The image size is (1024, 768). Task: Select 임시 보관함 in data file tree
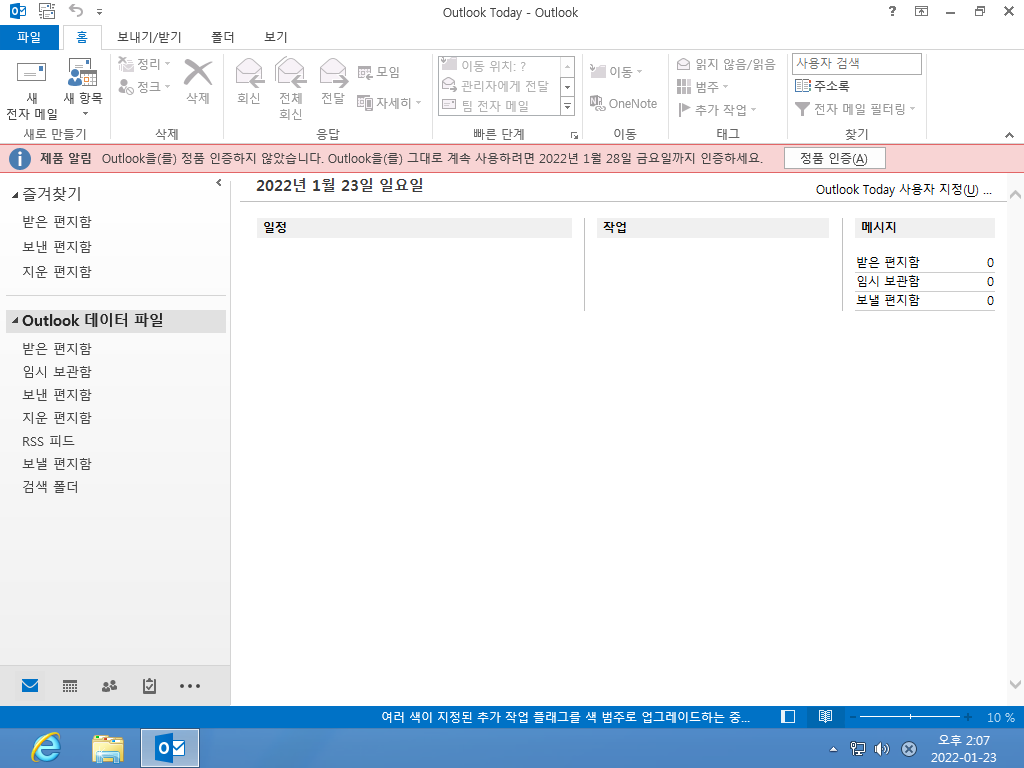coord(57,372)
